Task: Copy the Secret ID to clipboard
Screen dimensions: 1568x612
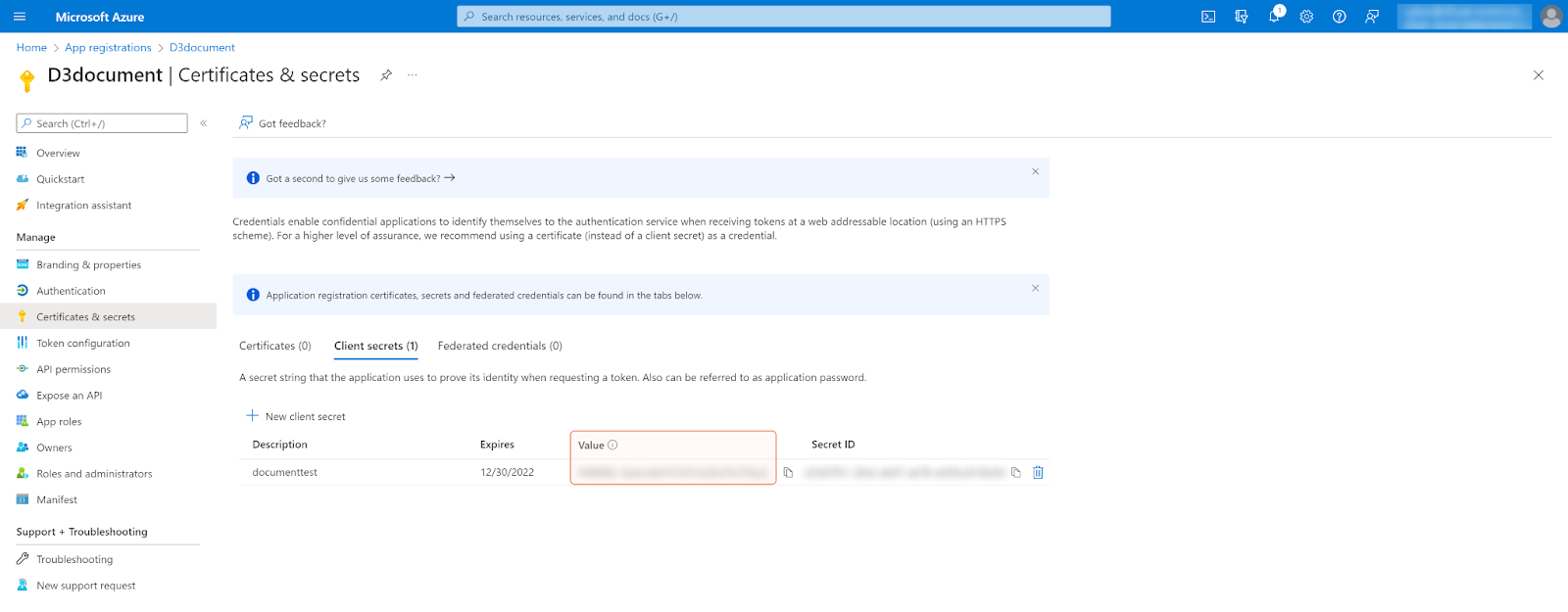Action: (1016, 473)
